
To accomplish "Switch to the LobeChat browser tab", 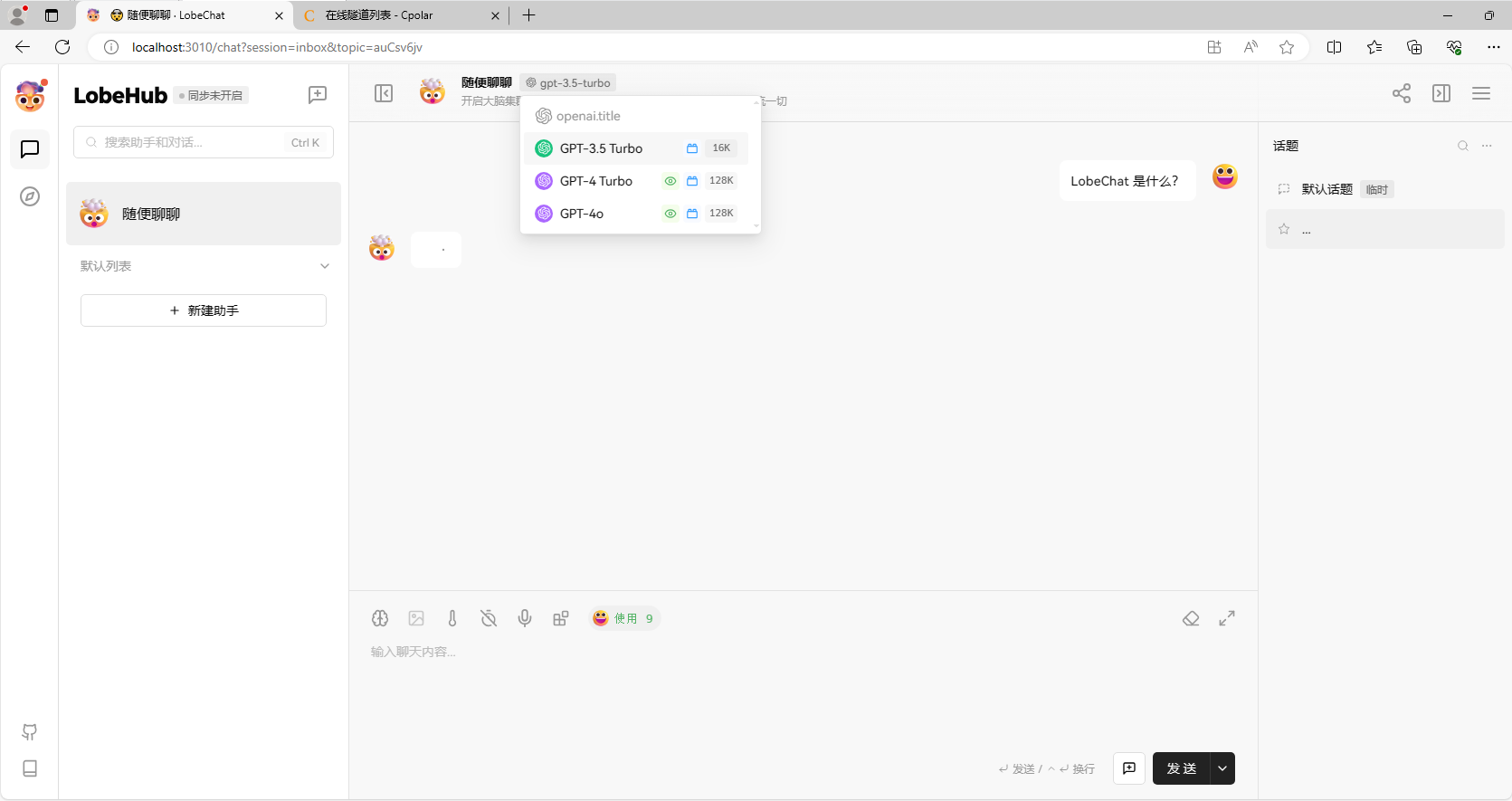I will [184, 15].
